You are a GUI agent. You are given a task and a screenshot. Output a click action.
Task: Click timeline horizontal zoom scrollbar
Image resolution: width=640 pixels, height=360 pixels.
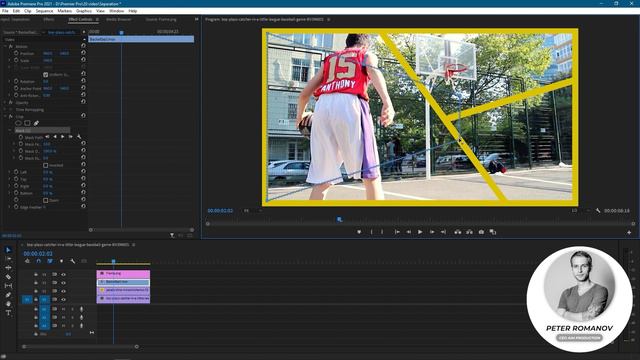80,347
